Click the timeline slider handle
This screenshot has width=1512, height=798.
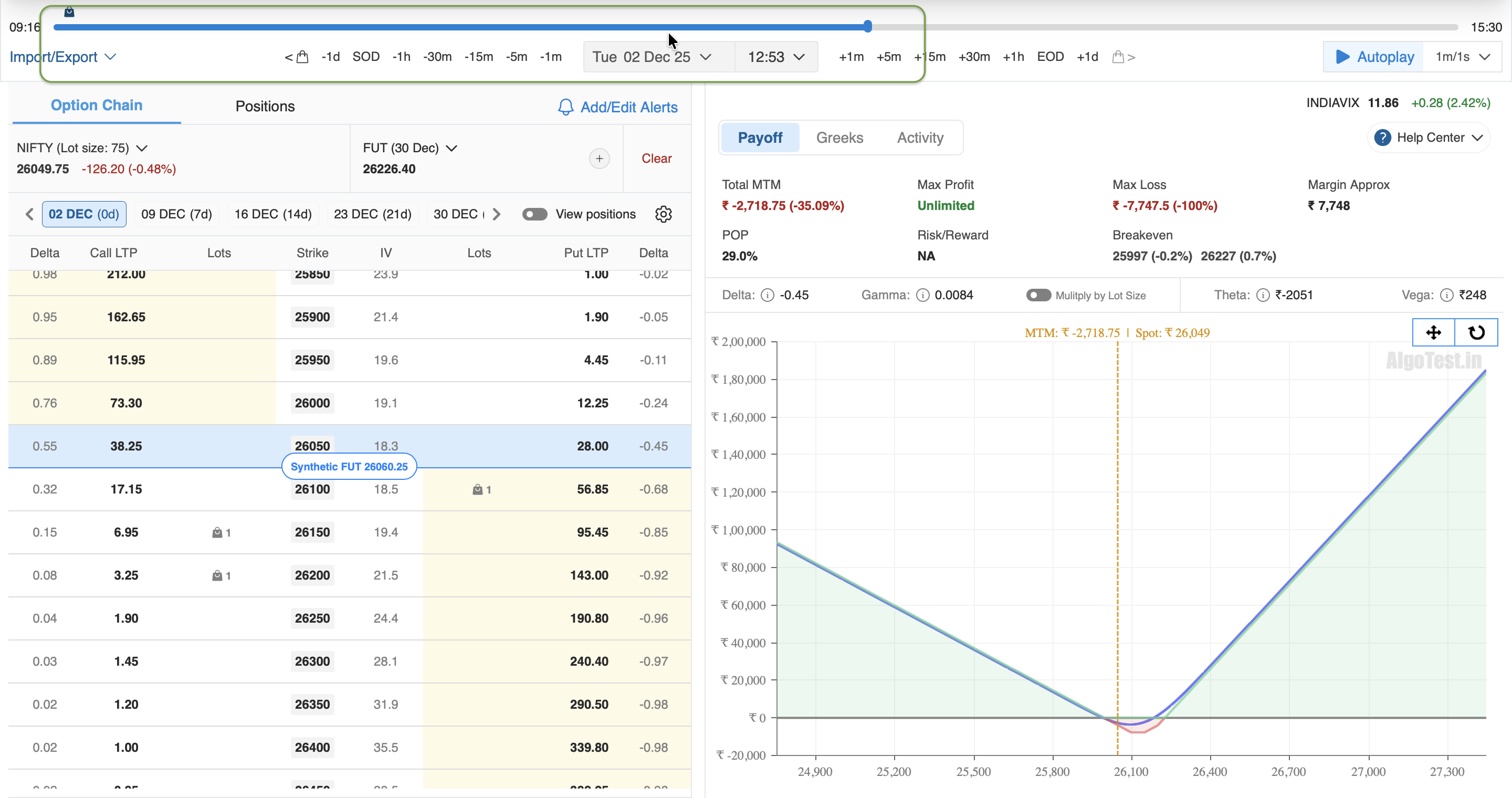coord(867,26)
